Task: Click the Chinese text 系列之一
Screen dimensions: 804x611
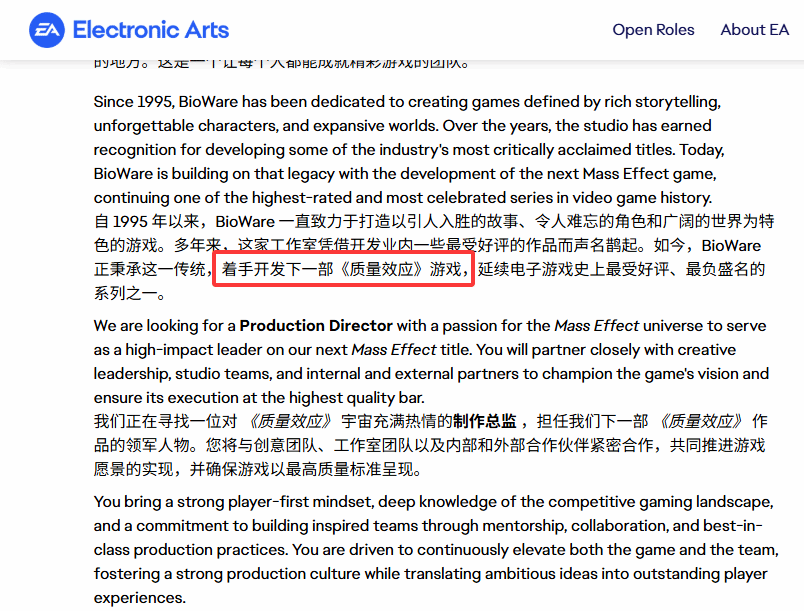Action: [x=130, y=294]
